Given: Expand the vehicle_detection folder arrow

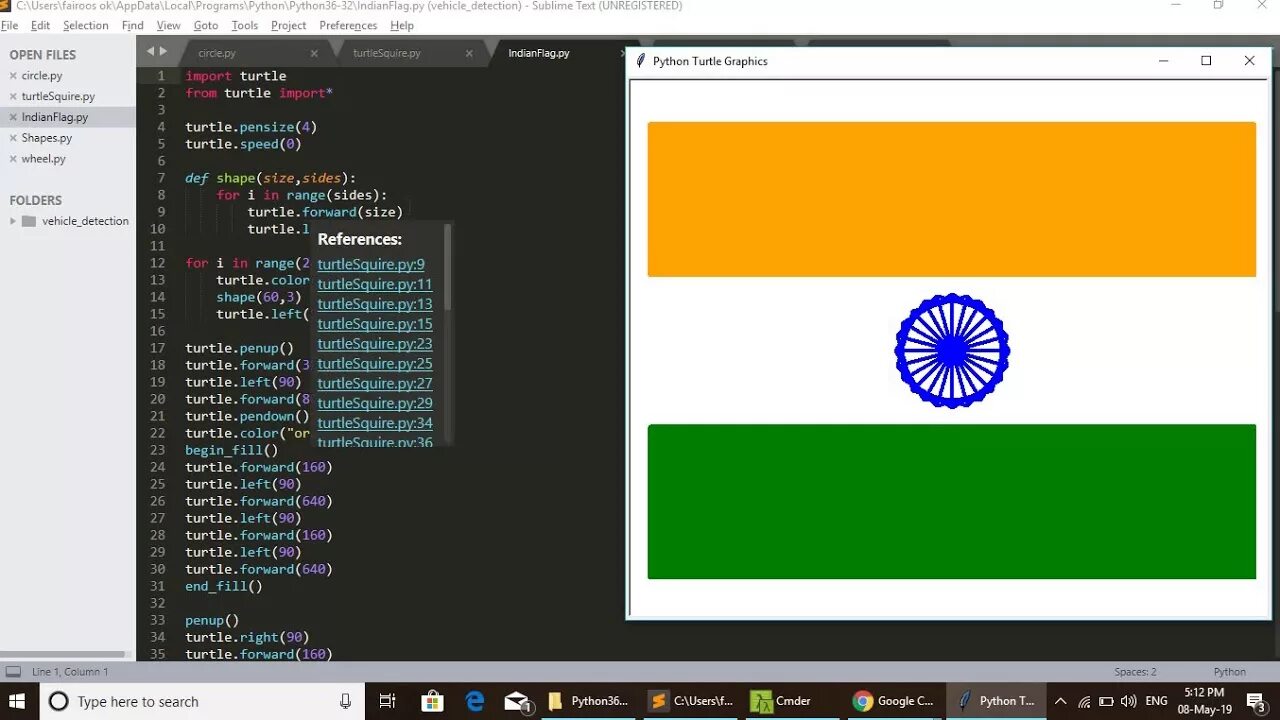Looking at the screenshot, I should (13, 221).
